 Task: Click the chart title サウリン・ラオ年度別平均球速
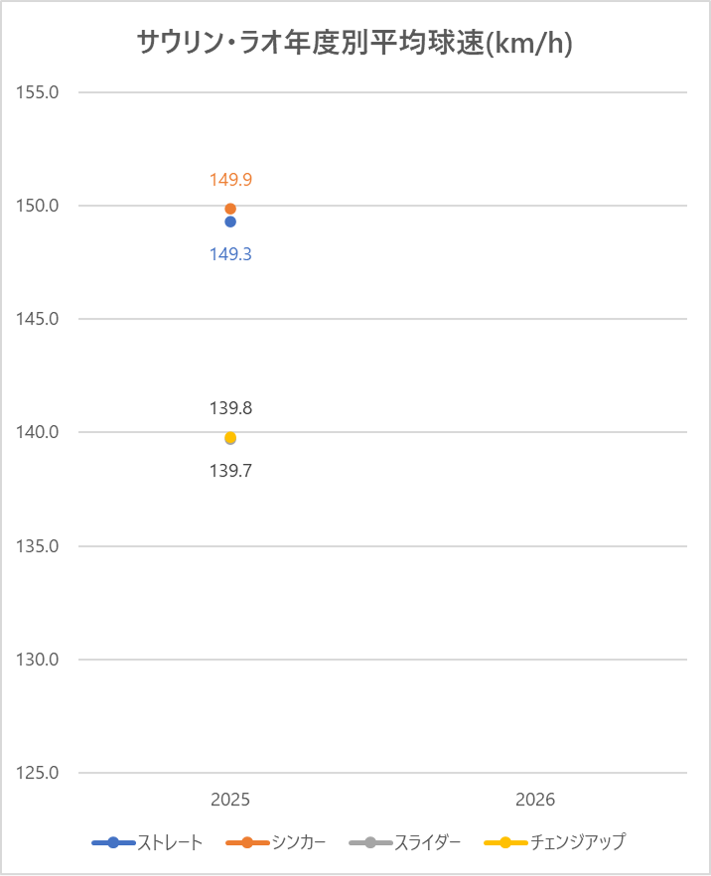354,44
